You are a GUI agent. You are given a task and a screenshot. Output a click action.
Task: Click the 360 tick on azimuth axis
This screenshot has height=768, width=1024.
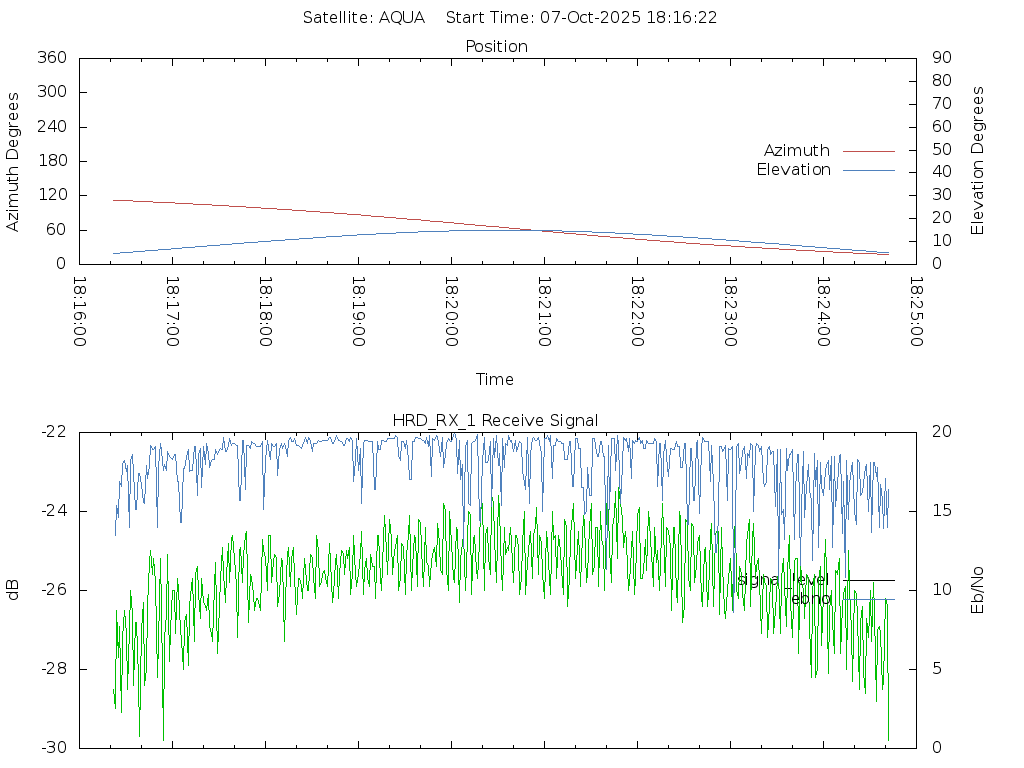pos(51,58)
